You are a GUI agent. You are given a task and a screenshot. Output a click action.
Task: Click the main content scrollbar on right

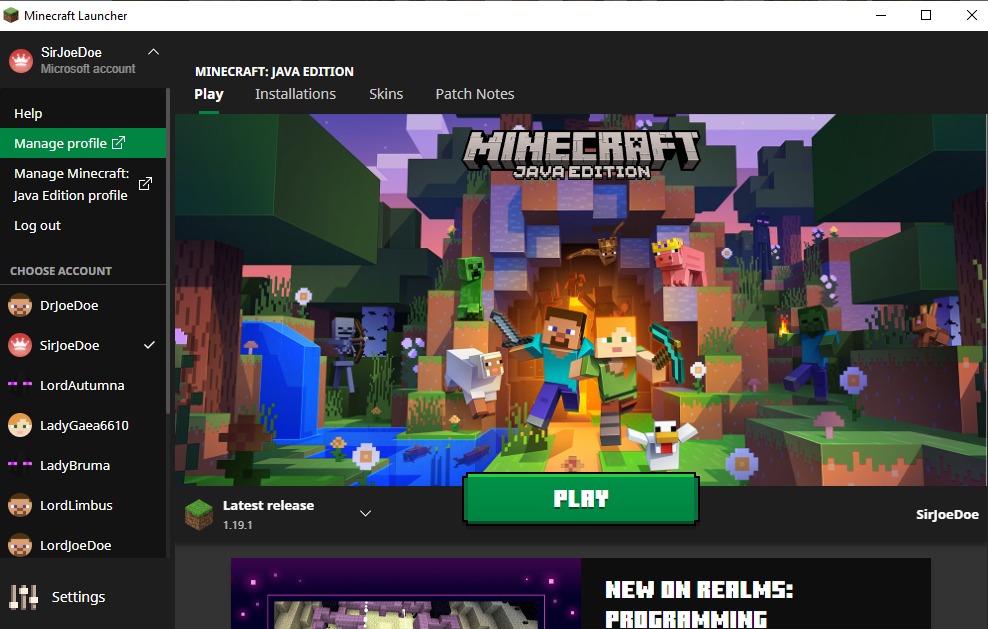tap(985, 299)
